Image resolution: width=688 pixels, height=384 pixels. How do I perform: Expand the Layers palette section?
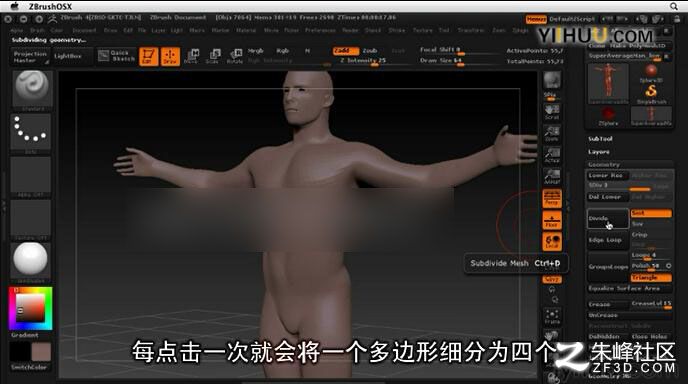(599, 152)
